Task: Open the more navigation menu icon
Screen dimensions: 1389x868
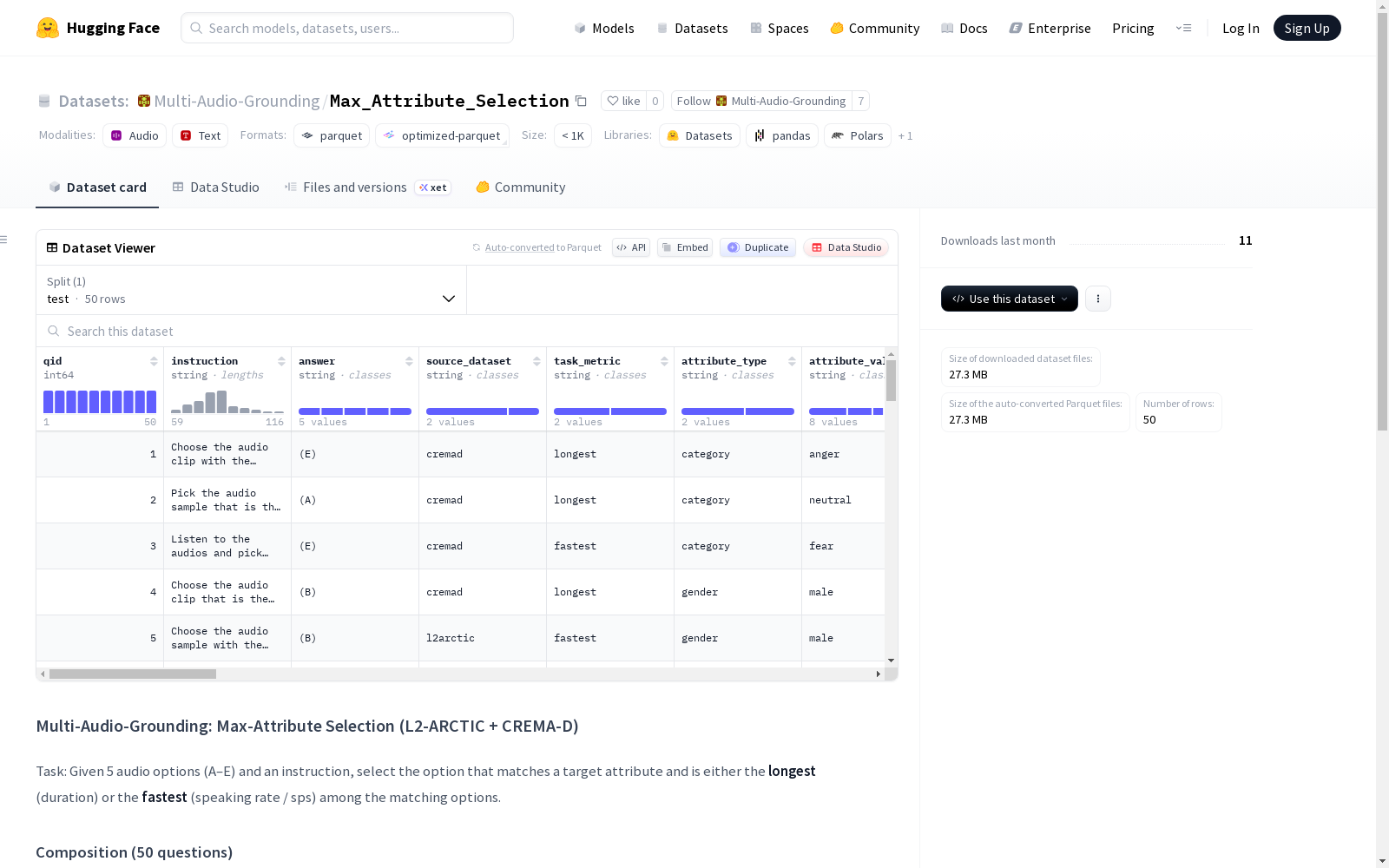Action: point(1183,28)
